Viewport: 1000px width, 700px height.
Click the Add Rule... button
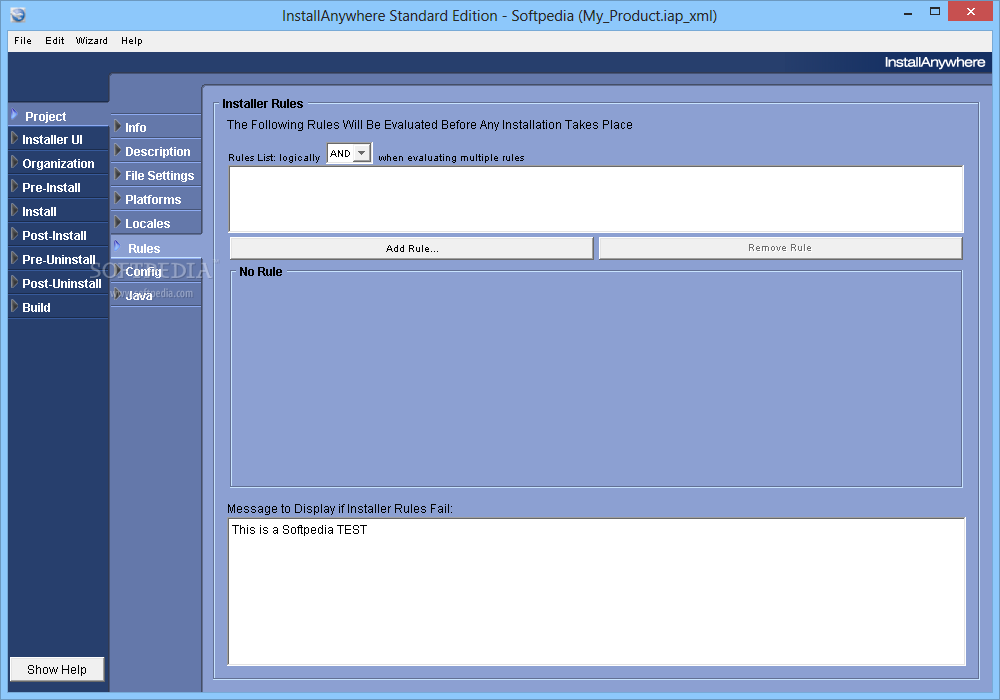(x=411, y=249)
